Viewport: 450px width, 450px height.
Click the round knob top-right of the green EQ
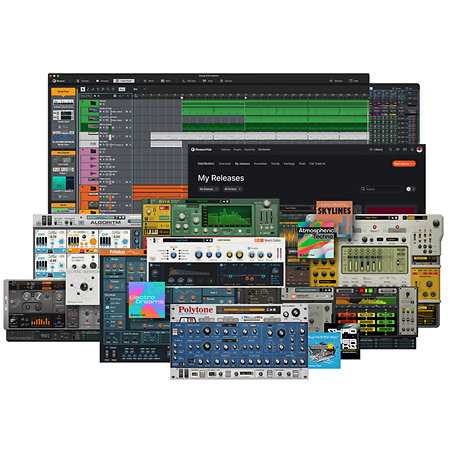266,204
